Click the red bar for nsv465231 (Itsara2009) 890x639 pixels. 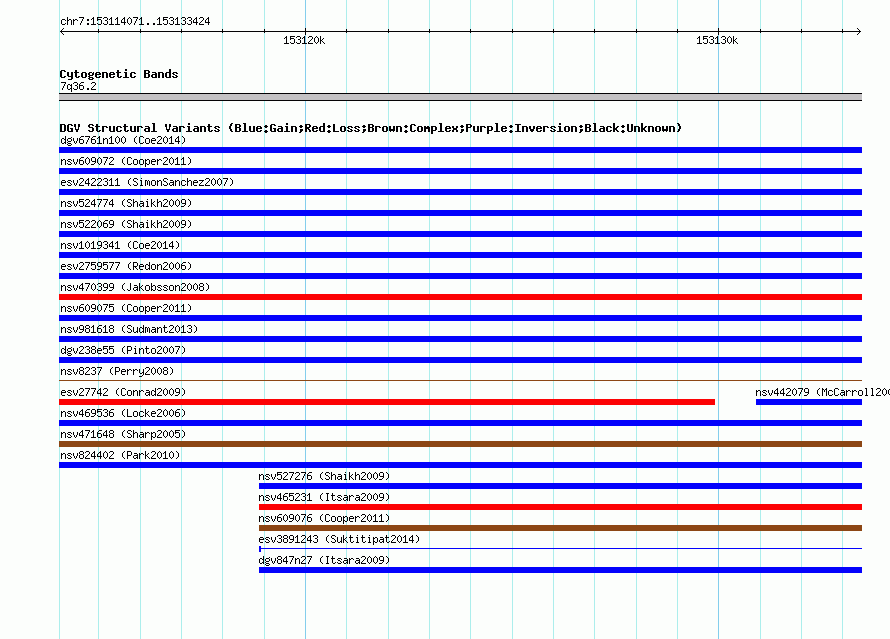click(560, 507)
